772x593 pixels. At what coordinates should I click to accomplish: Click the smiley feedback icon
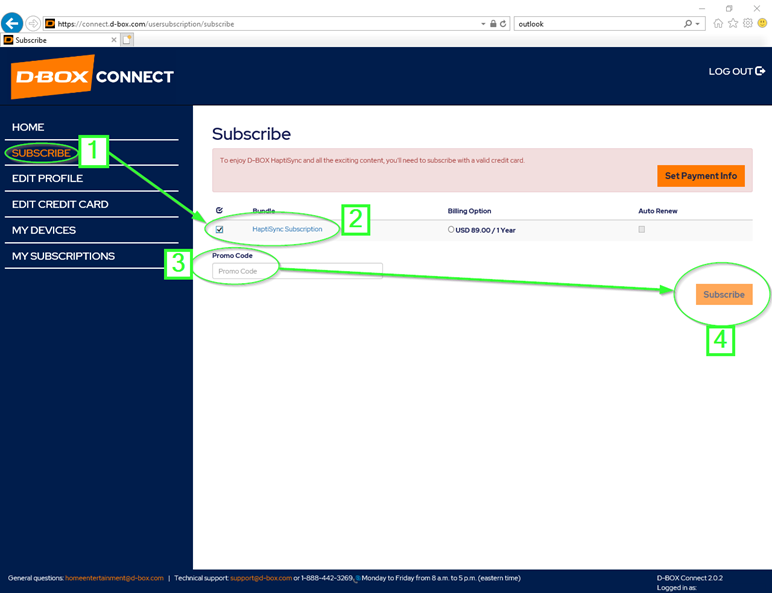pyautogui.click(x=762, y=23)
